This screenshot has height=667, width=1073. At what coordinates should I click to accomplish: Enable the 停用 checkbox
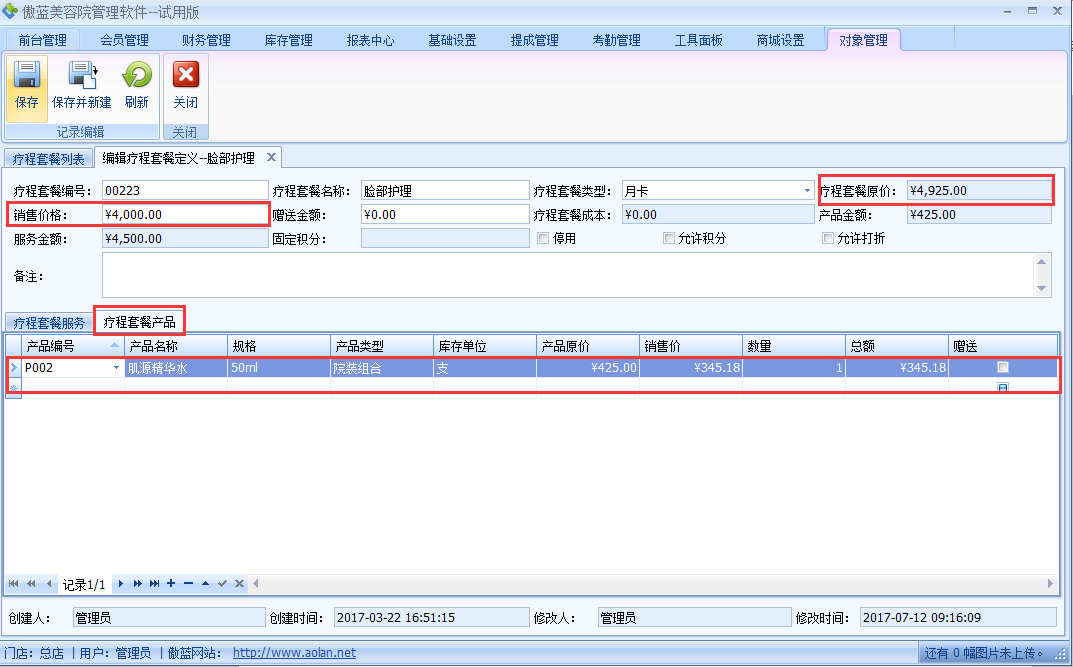pos(543,239)
